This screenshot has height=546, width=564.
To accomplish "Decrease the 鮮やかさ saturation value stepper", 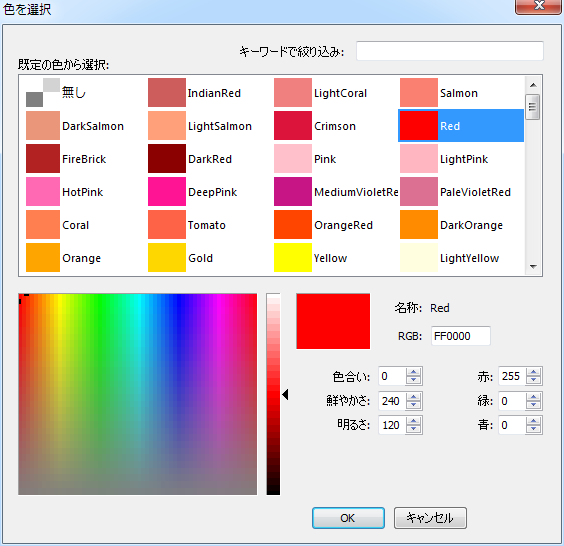I will click(x=413, y=405).
